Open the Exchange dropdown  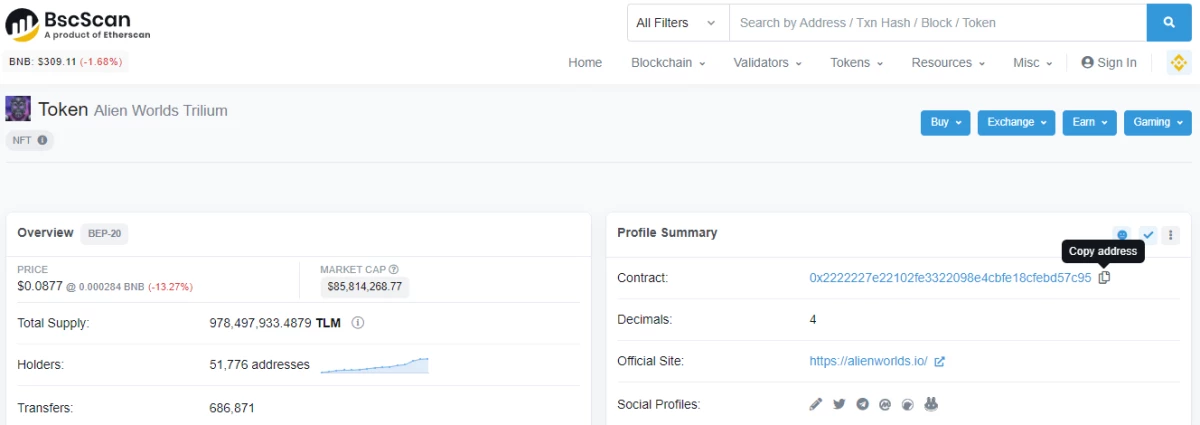point(1016,123)
